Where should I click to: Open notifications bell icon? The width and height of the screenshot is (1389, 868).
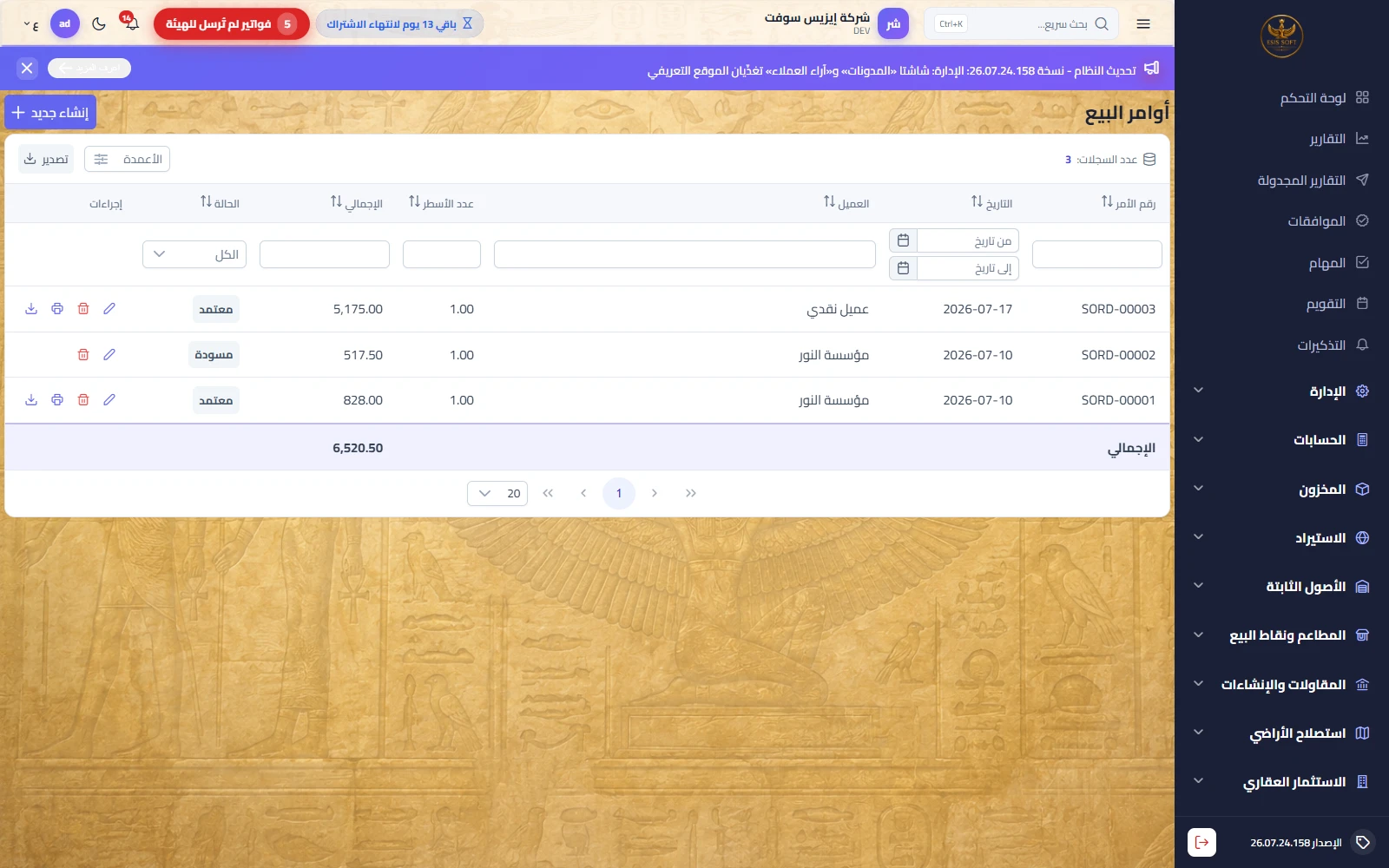point(131,23)
